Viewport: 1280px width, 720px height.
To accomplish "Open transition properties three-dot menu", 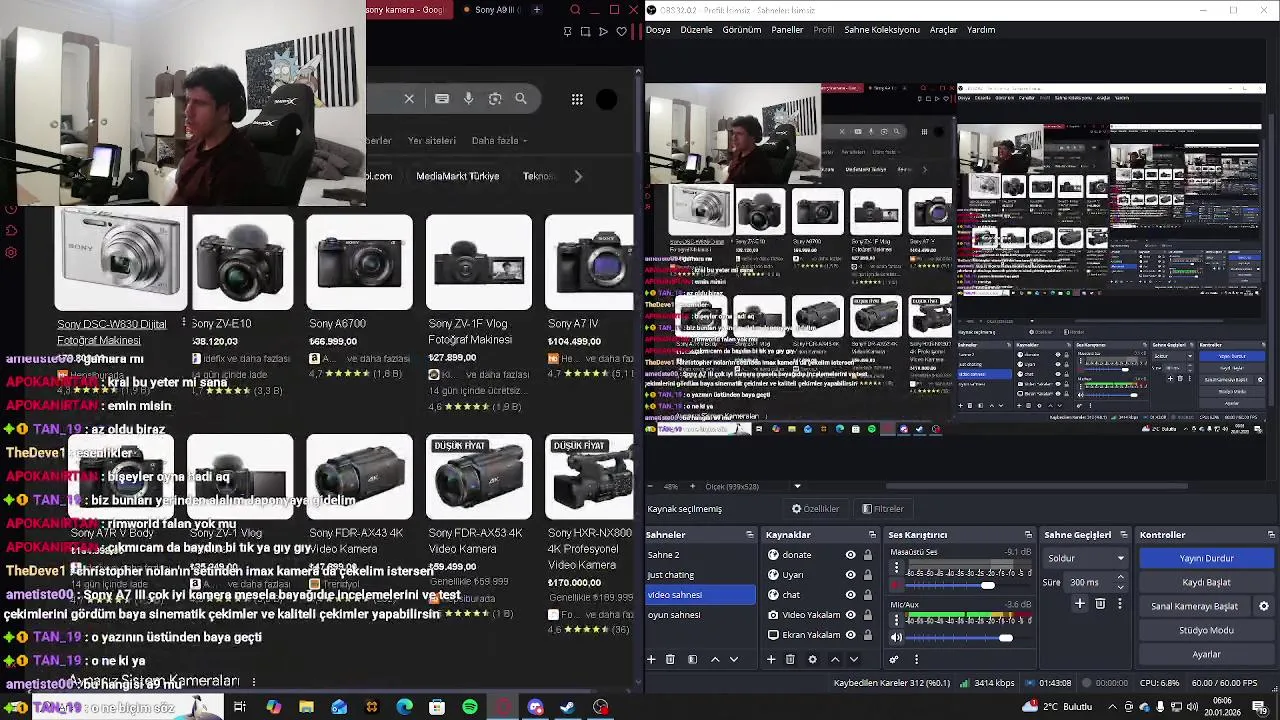I will (x=1119, y=604).
